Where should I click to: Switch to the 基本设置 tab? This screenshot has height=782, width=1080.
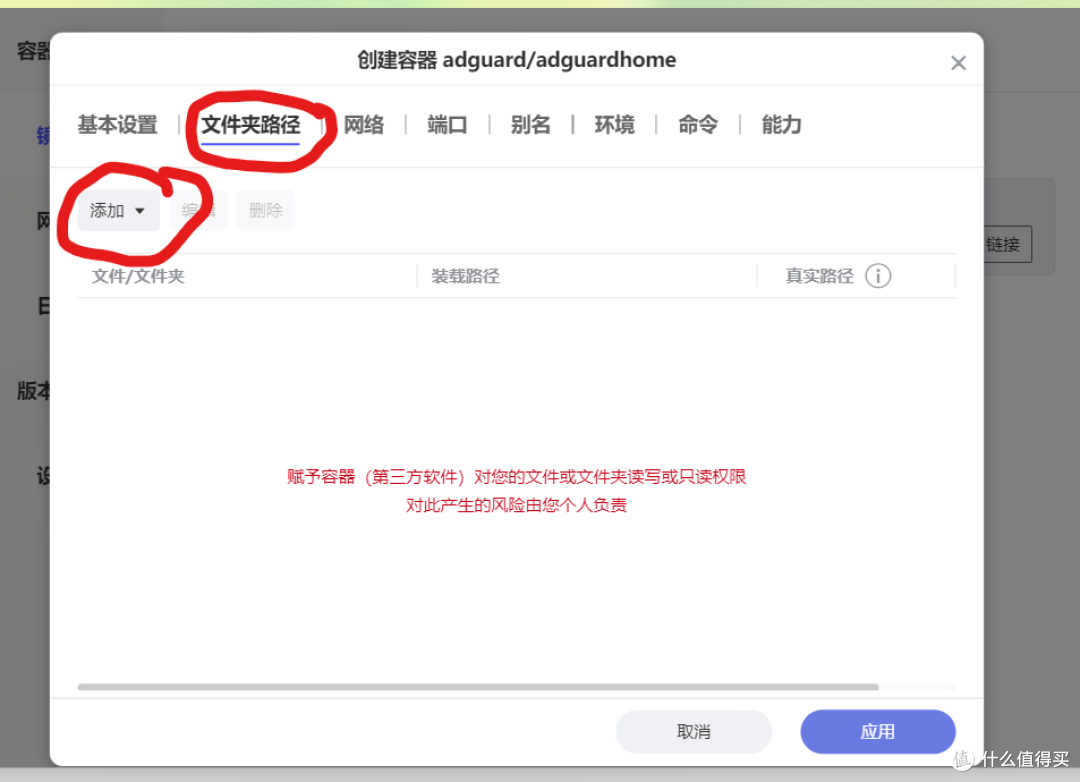118,125
